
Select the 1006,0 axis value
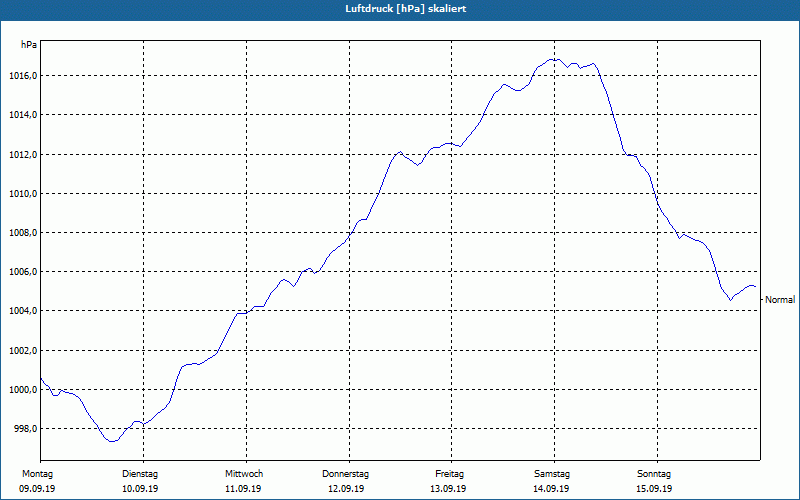[23, 272]
